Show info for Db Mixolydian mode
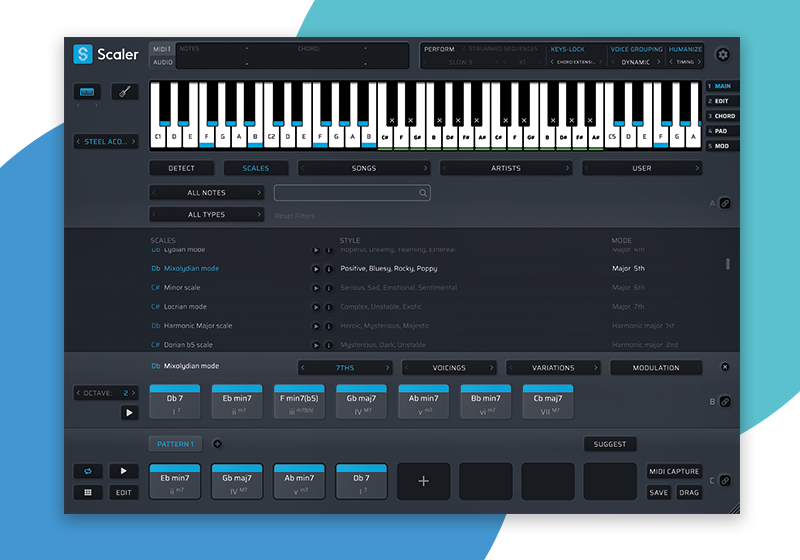 tap(329, 269)
